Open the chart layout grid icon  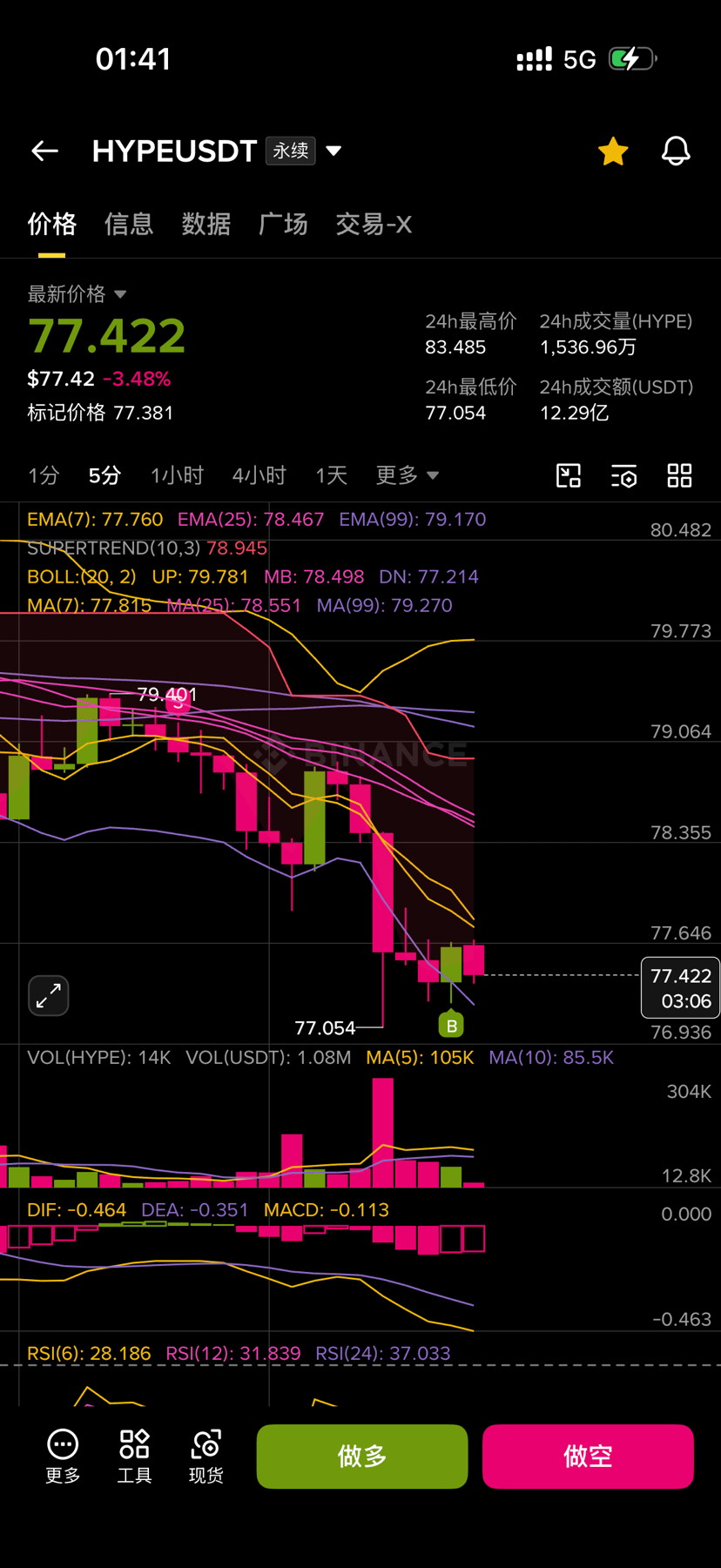(679, 475)
